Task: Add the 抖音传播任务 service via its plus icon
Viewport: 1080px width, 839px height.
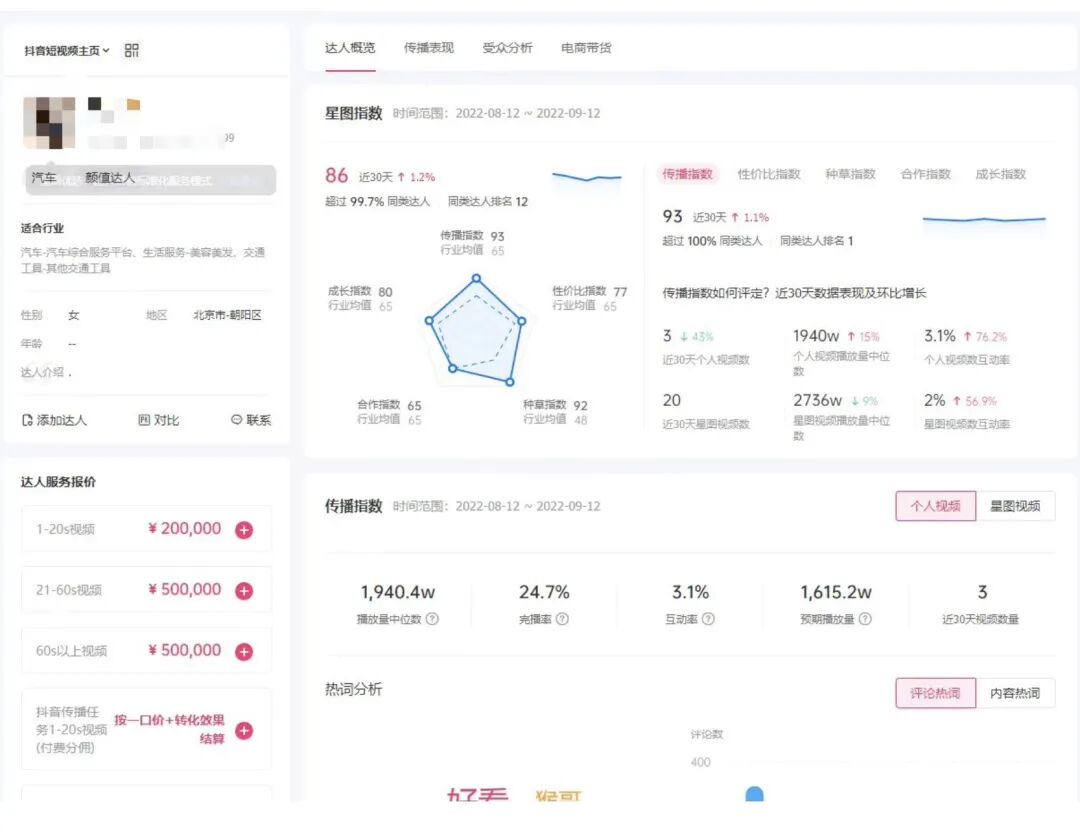Action: coord(244,730)
